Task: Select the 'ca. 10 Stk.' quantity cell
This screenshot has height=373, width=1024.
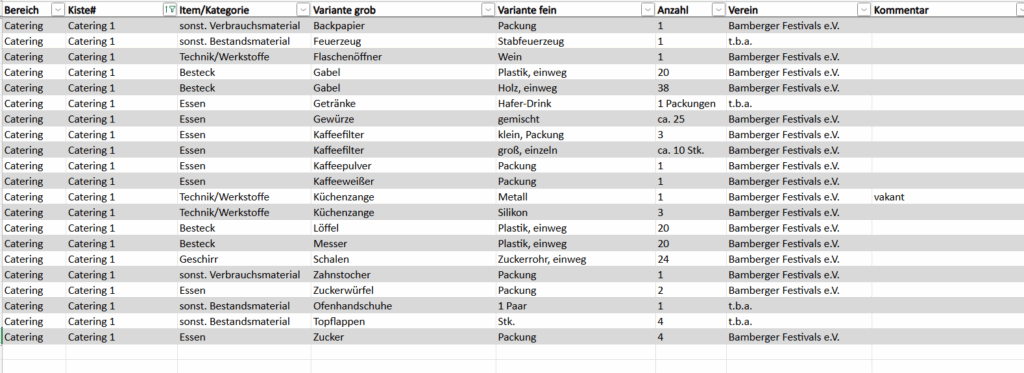Action: (691, 150)
